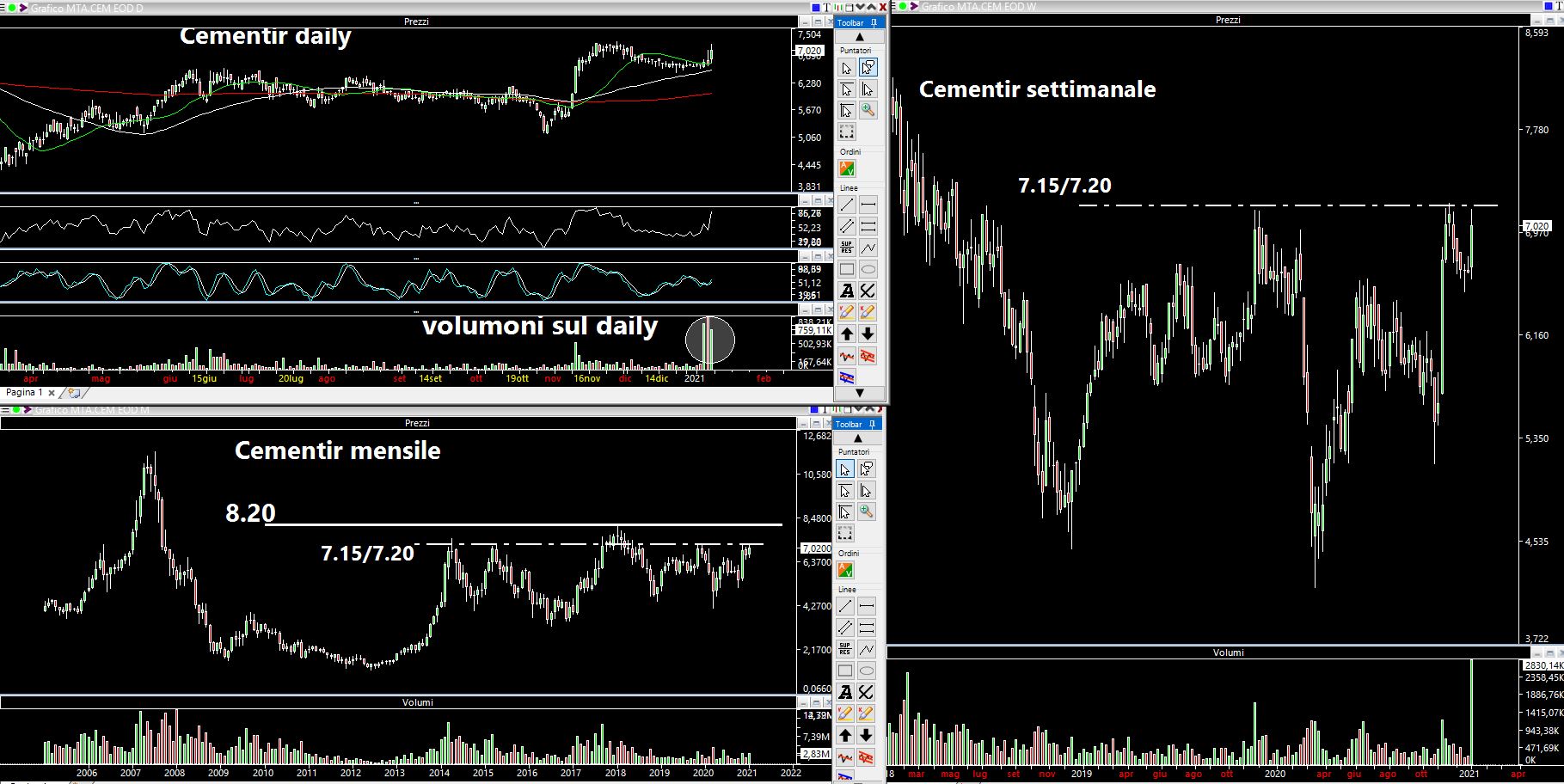Click window icon in daily title bar
Viewport: 1564px width, 784px height.
(x=848, y=8)
